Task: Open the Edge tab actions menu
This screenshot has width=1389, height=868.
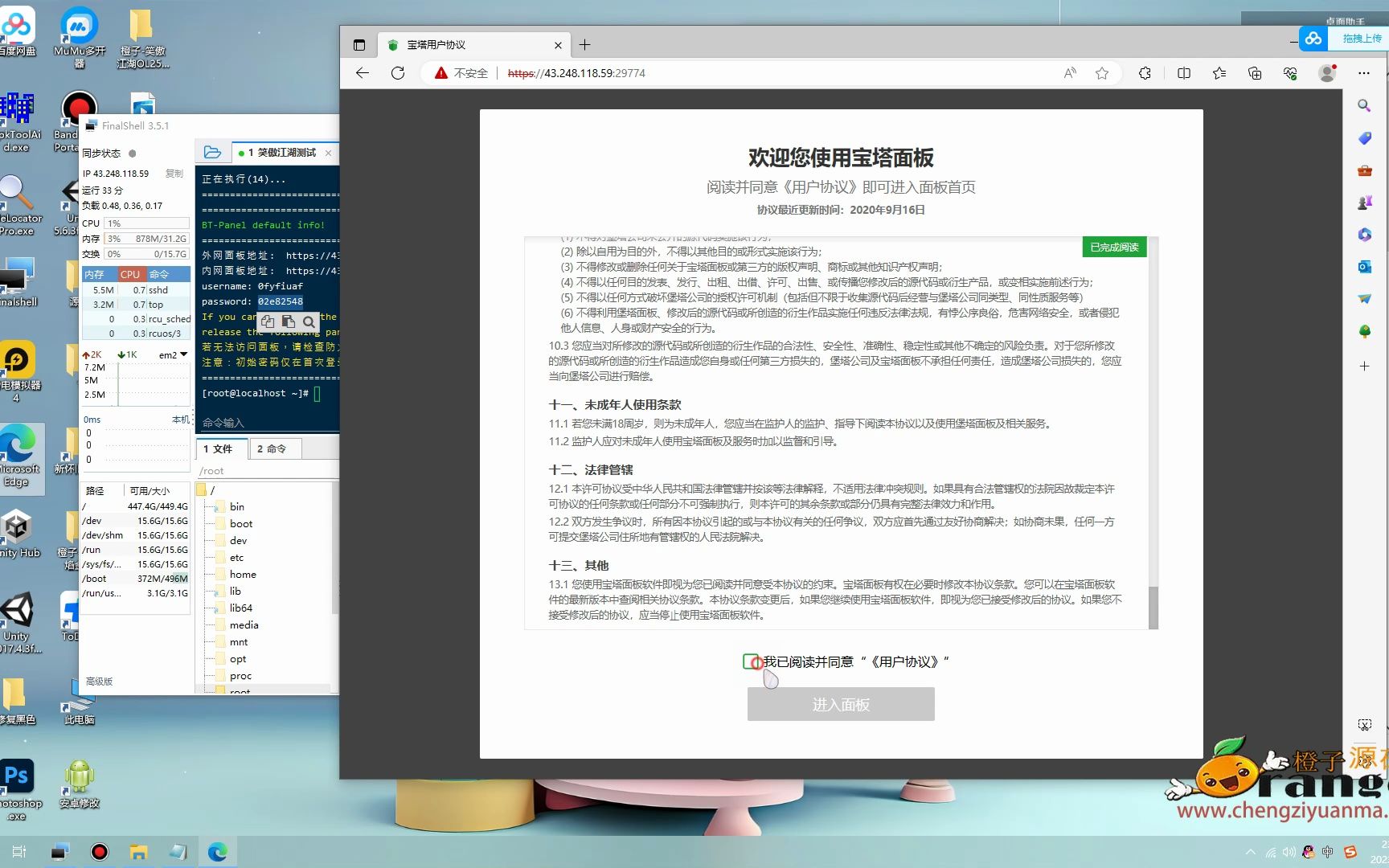Action: (359, 45)
